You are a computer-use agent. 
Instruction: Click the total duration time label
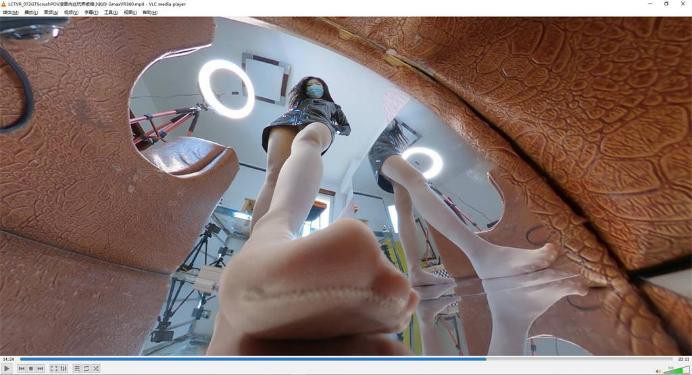pos(683,359)
